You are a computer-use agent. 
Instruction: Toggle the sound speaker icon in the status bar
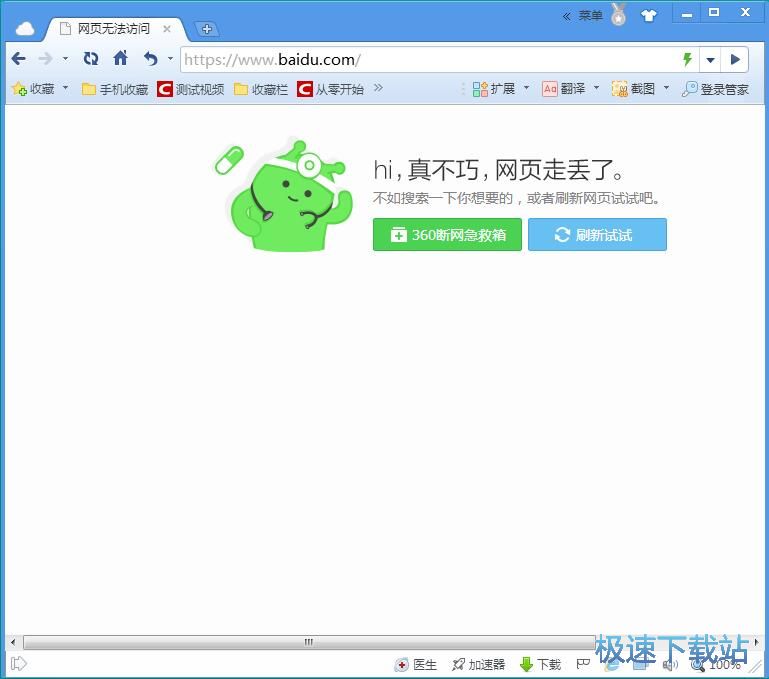click(x=670, y=665)
